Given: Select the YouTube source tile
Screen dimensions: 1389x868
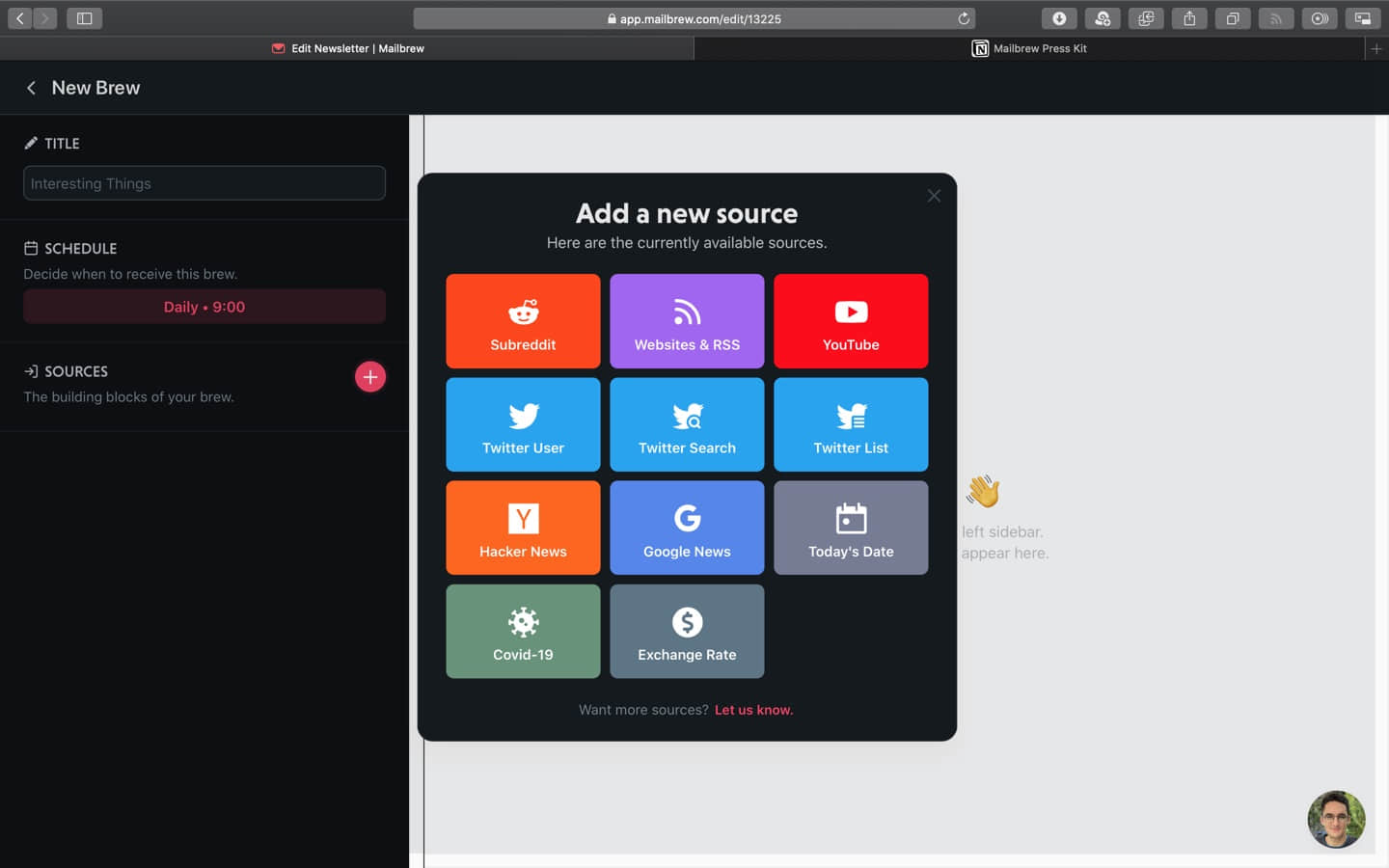Looking at the screenshot, I should point(851,321).
